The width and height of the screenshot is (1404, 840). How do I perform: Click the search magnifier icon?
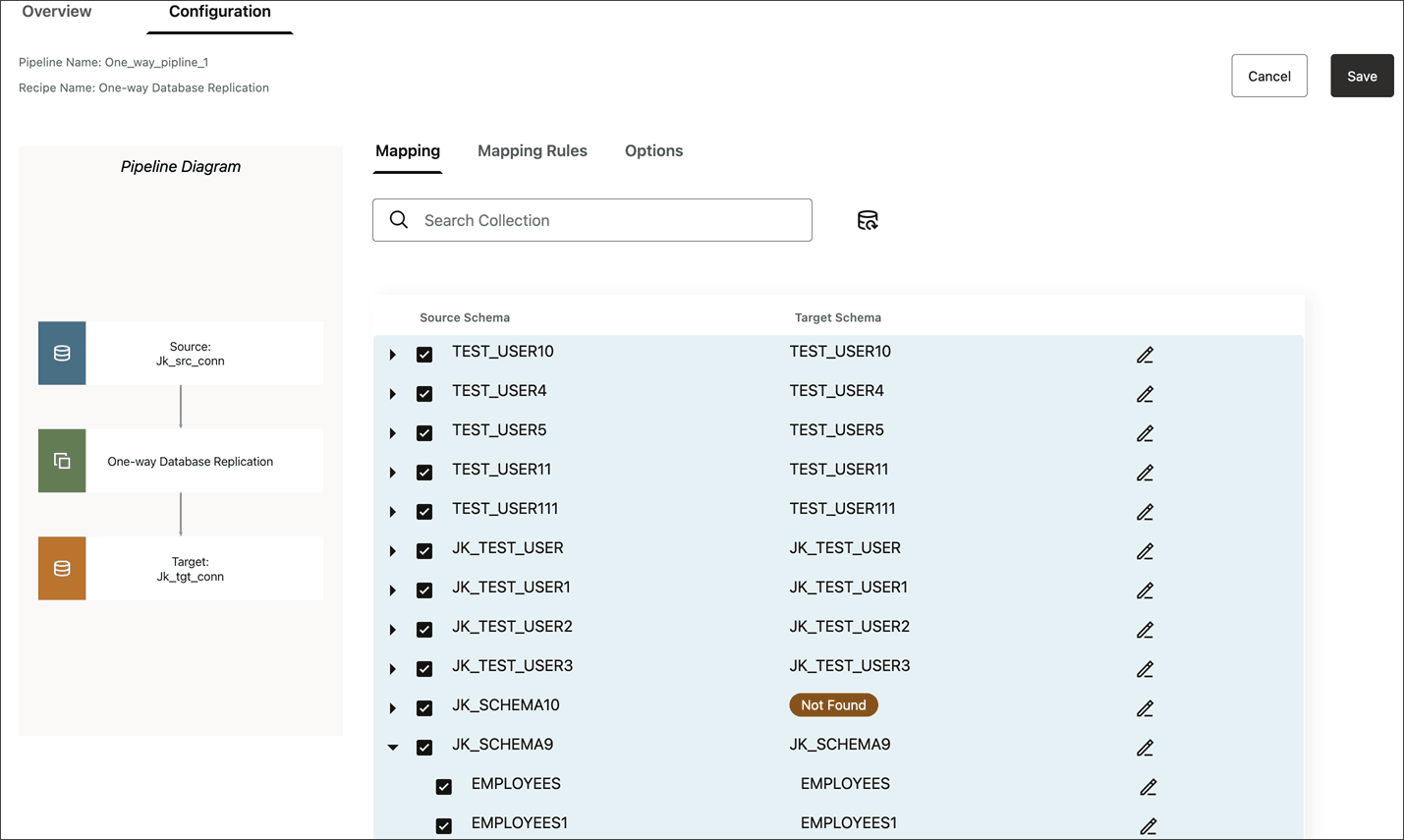pyautogui.click(x=398, y=220)
